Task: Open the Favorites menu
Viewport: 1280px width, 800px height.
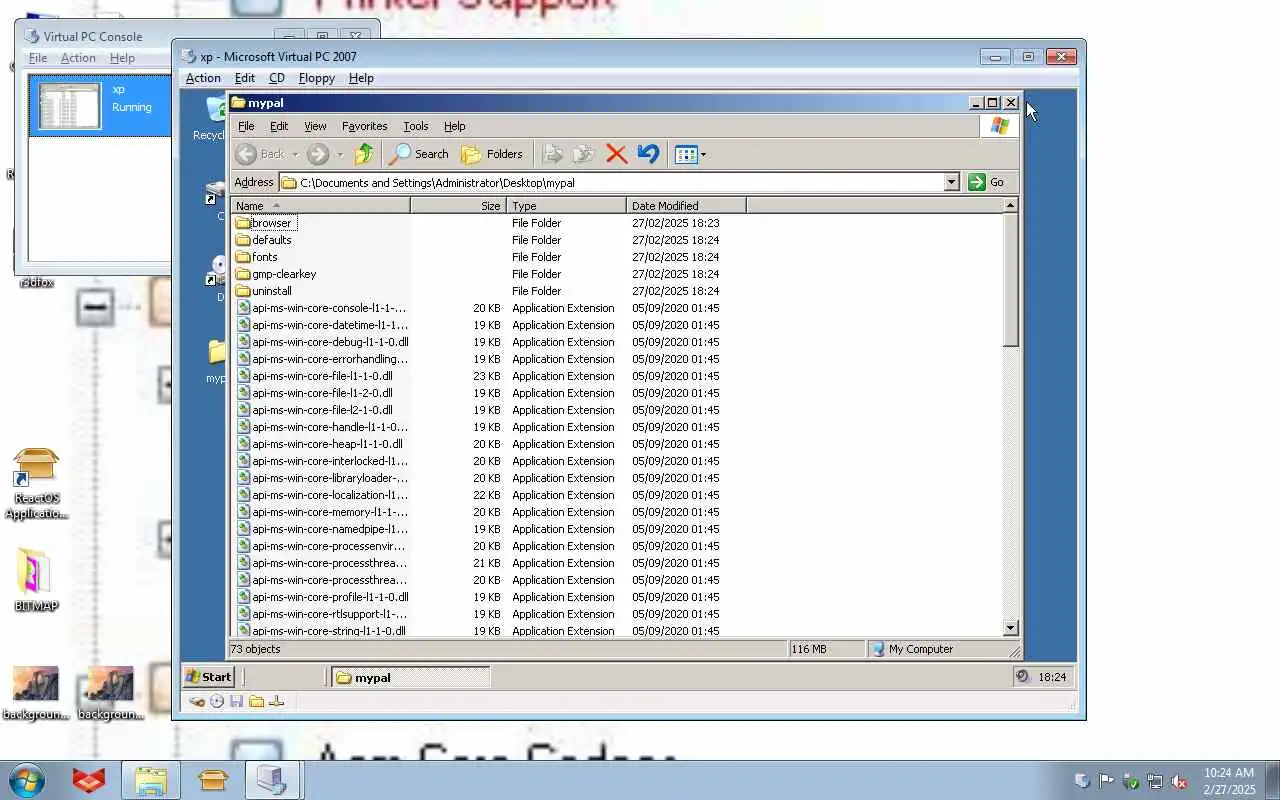Action: [x=364, y=126]
